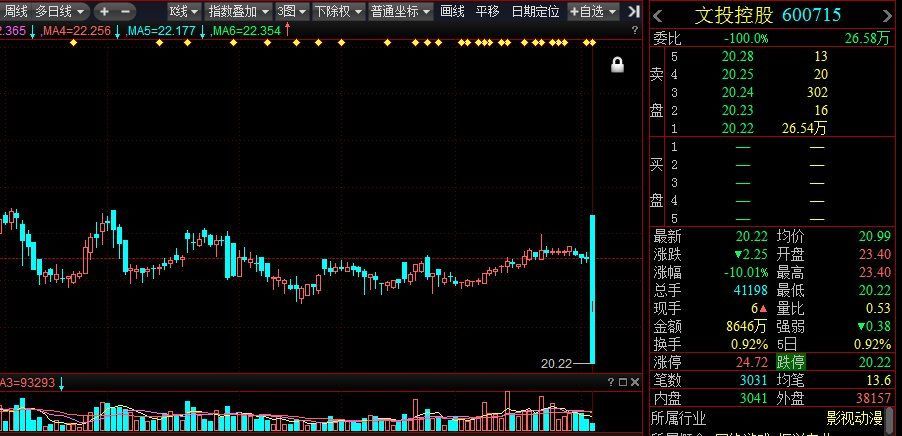
Task: Click the MA5=22.177 indicator label
Action: point(162,30)
